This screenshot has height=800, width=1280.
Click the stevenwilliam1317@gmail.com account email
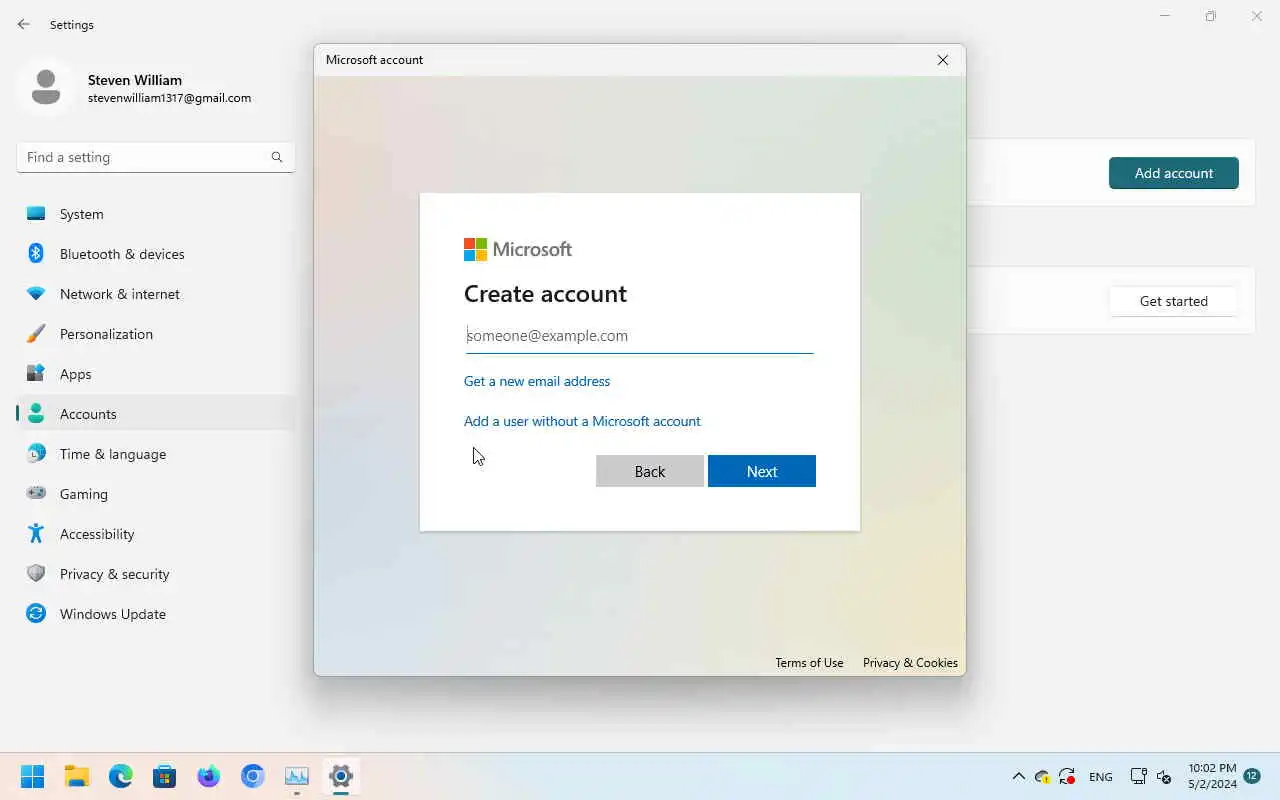(169, 98)
